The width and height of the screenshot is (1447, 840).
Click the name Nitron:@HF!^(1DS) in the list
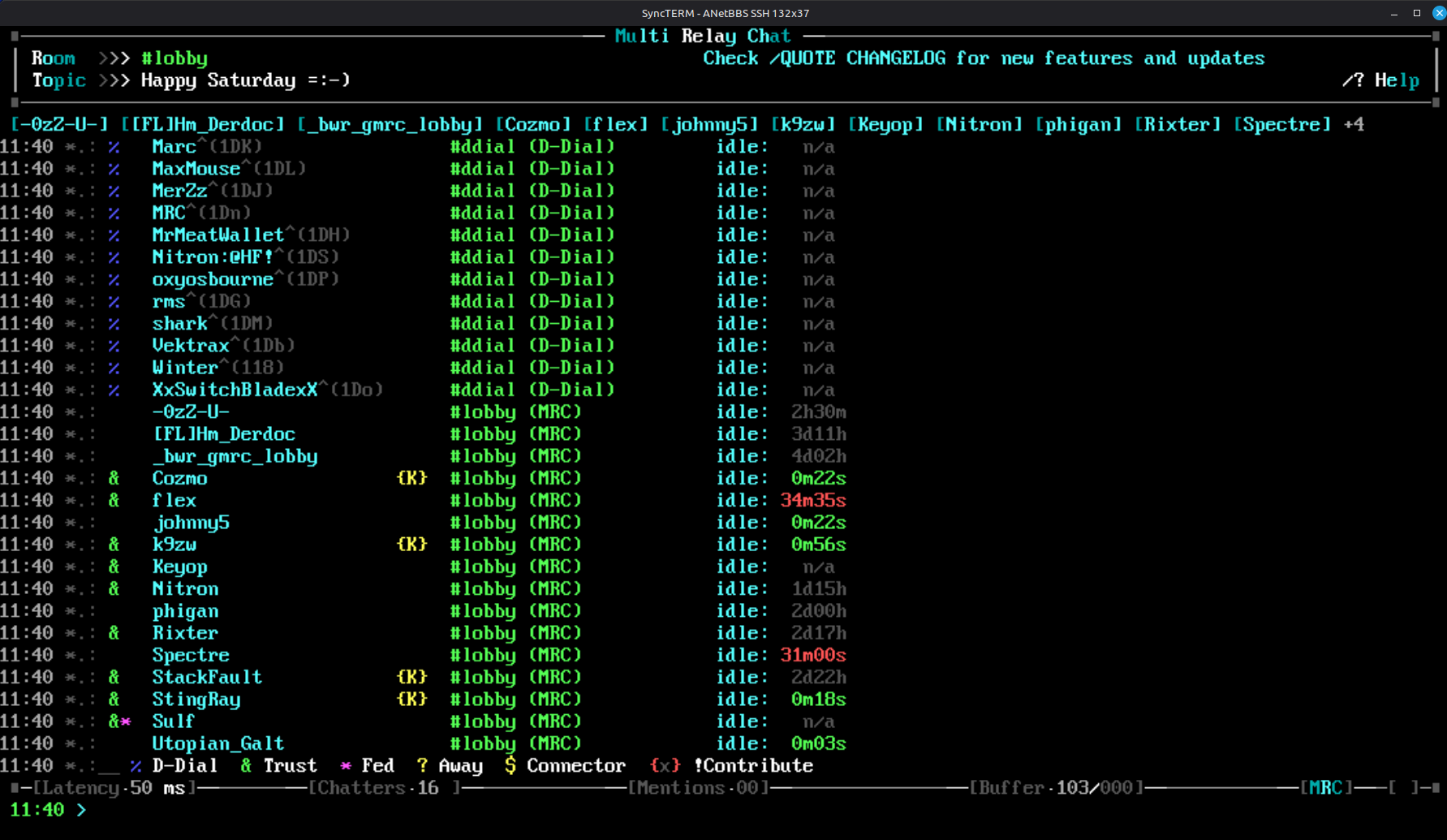tap(246, 256)
